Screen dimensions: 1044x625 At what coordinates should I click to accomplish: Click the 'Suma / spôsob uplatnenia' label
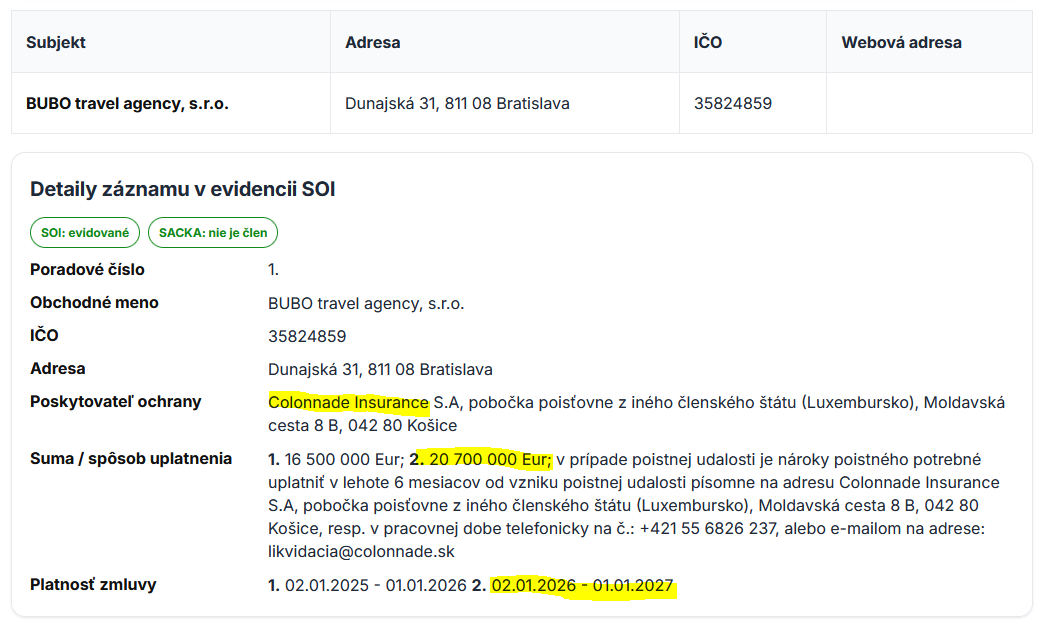(130, 459)
